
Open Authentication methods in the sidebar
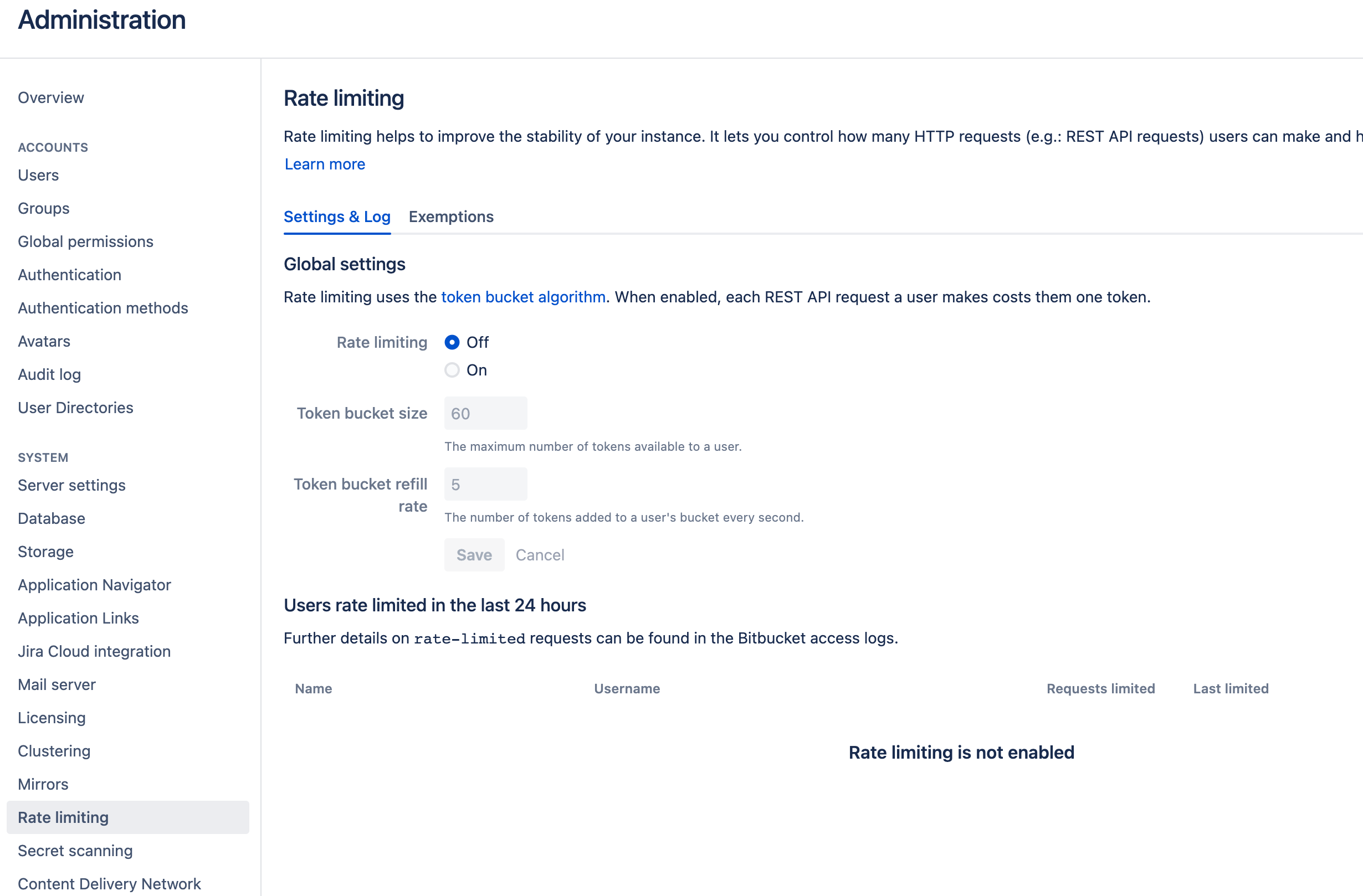point(103,308)
